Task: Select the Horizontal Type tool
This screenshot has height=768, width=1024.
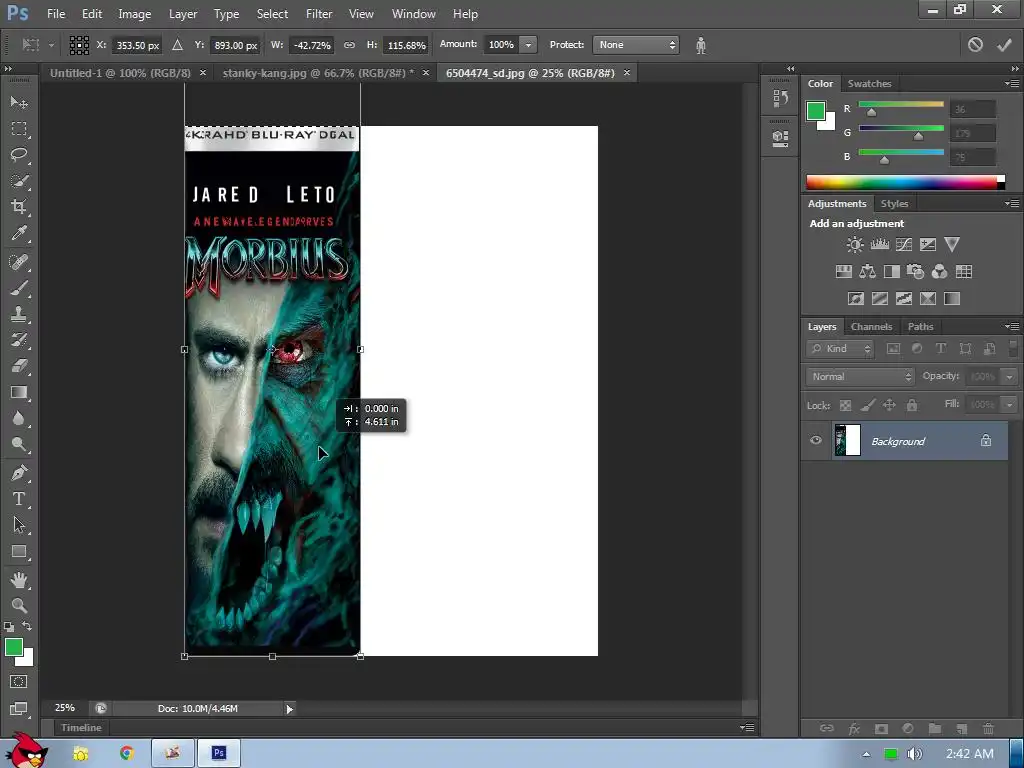Action: 19,499
